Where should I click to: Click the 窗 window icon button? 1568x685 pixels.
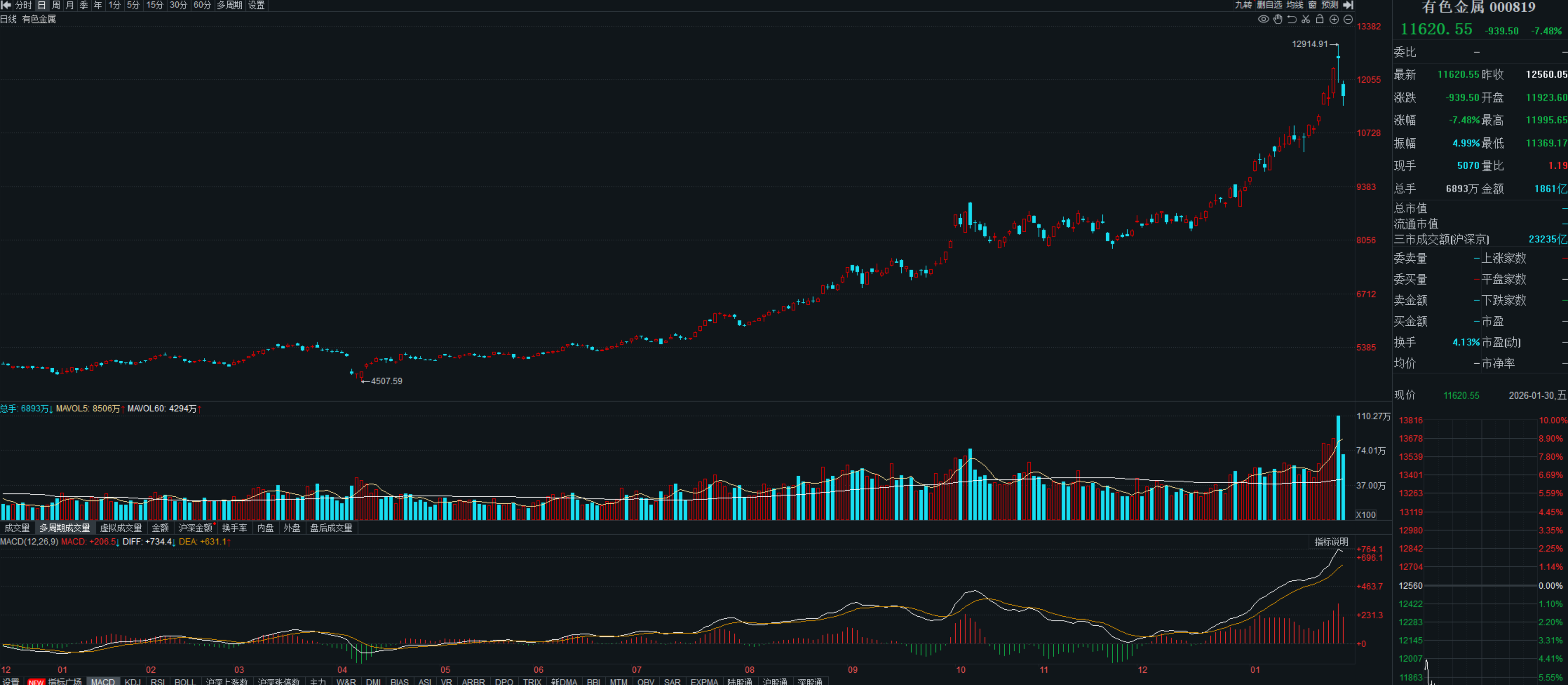[1312, 5]
